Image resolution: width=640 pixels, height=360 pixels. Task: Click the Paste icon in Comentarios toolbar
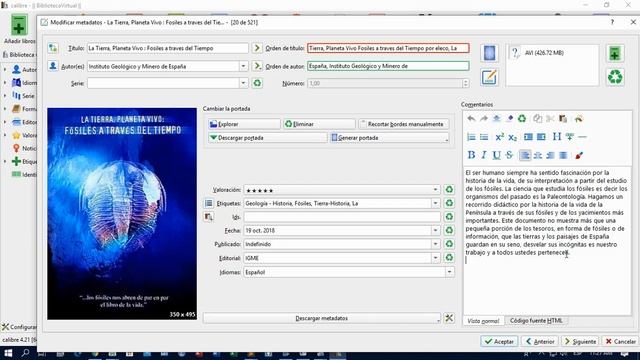point(563,119)
